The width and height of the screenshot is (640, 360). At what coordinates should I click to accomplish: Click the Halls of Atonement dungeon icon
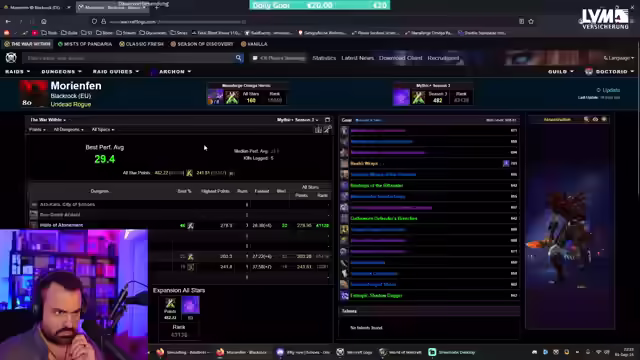click(x=34, y=225)
